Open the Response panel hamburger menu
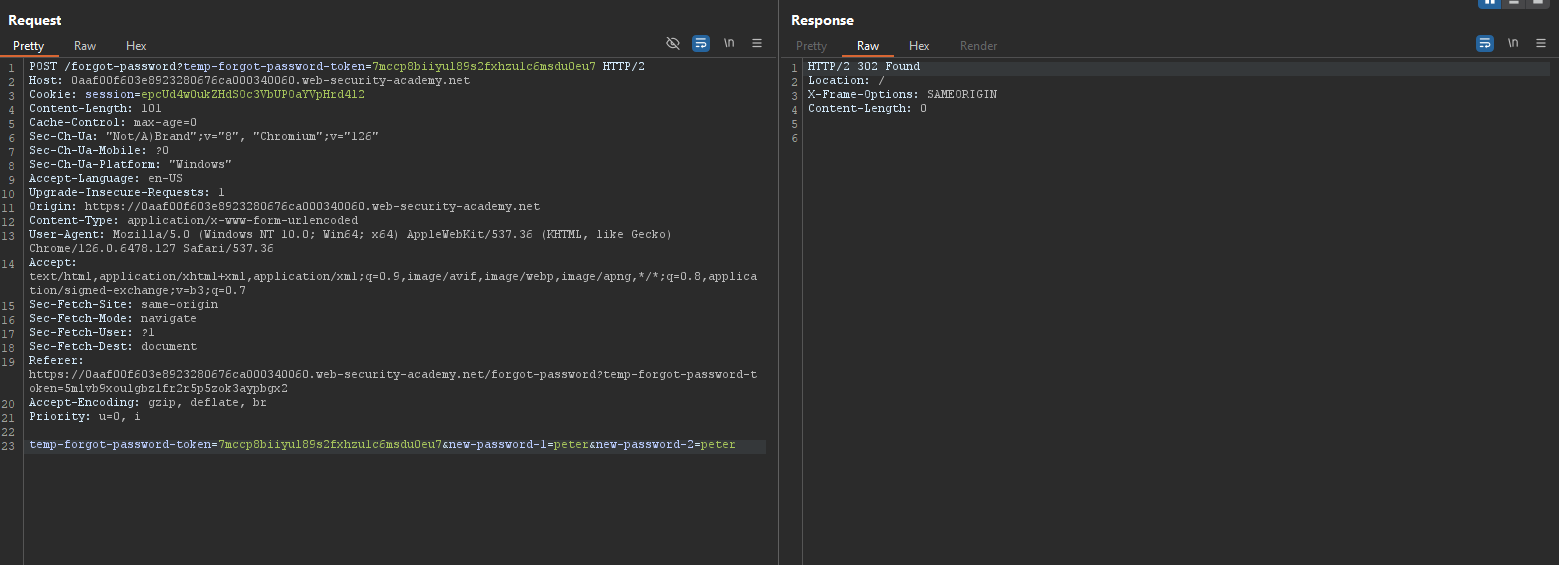Image resolution: width=1559 pixels, height=565 pixels. click(1541, 44)
